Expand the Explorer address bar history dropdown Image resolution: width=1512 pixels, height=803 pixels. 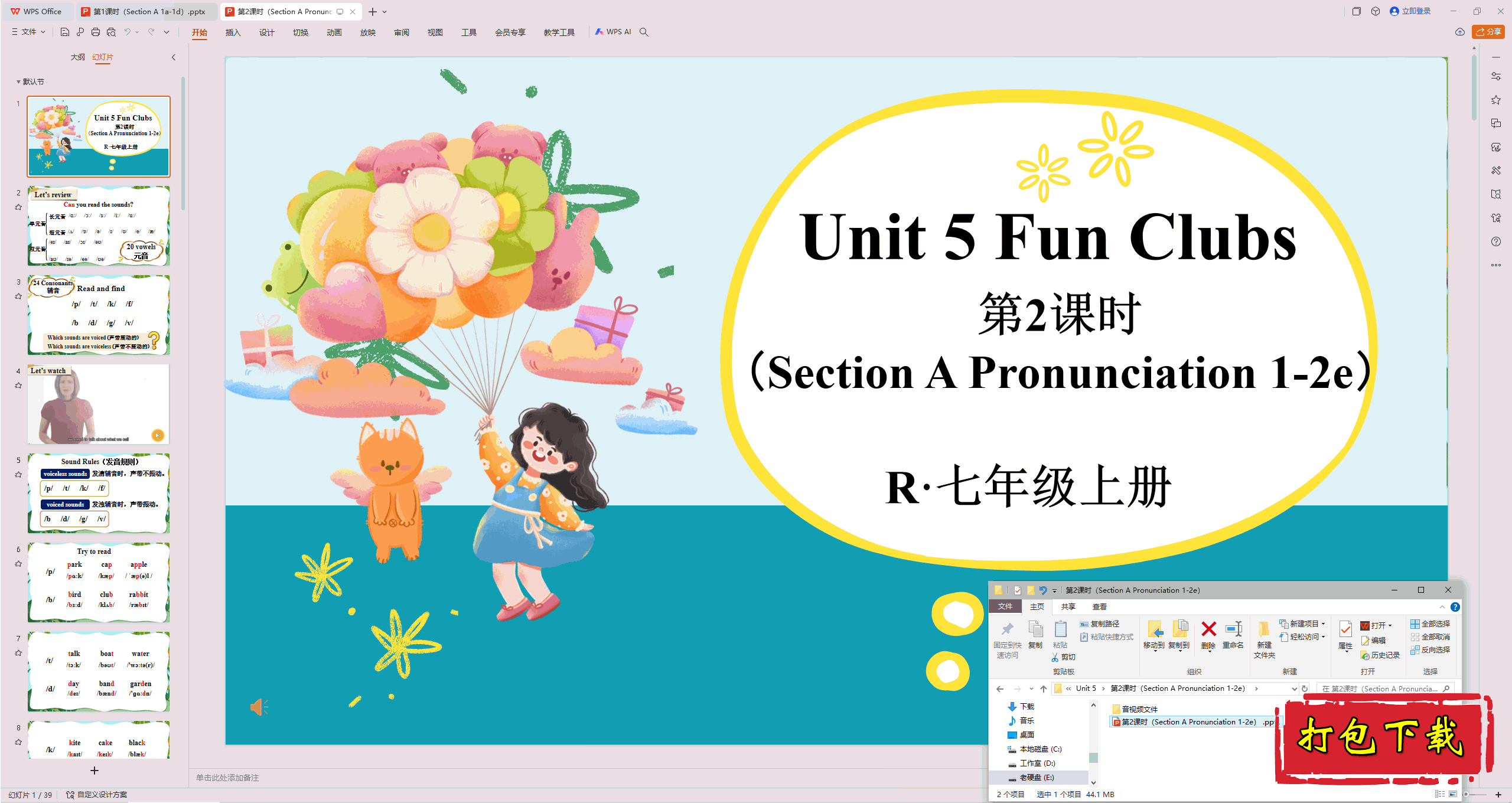(x=1294, y=688)
